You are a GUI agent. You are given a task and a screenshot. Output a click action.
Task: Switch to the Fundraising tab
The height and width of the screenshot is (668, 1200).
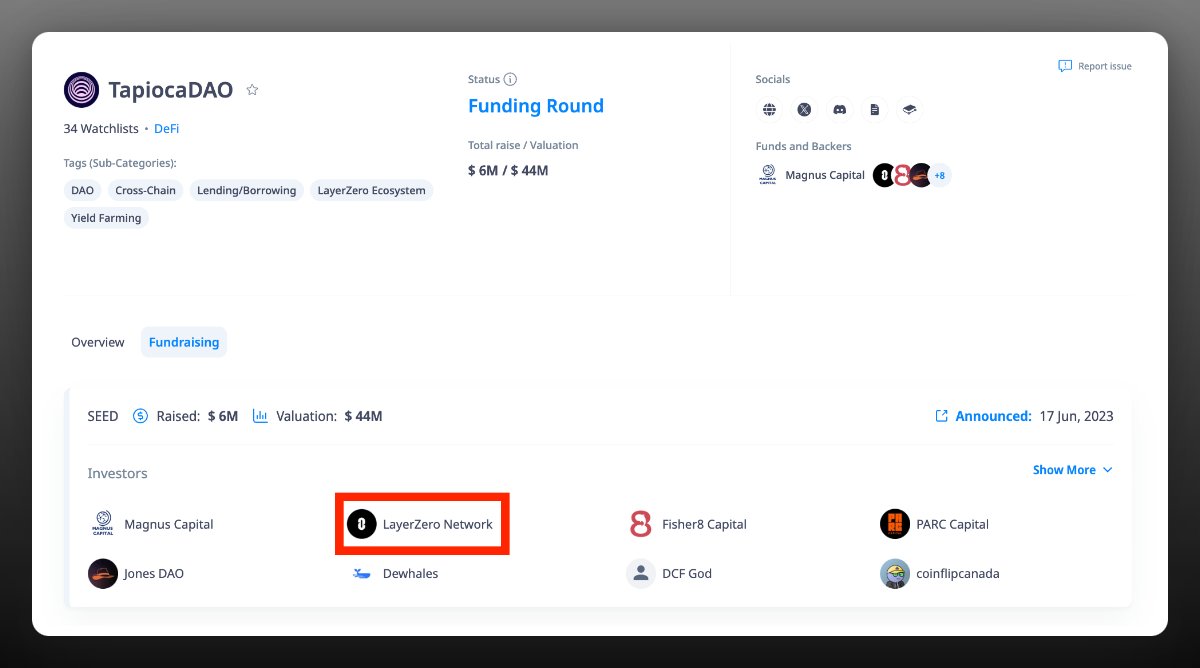tap(184, 342)
